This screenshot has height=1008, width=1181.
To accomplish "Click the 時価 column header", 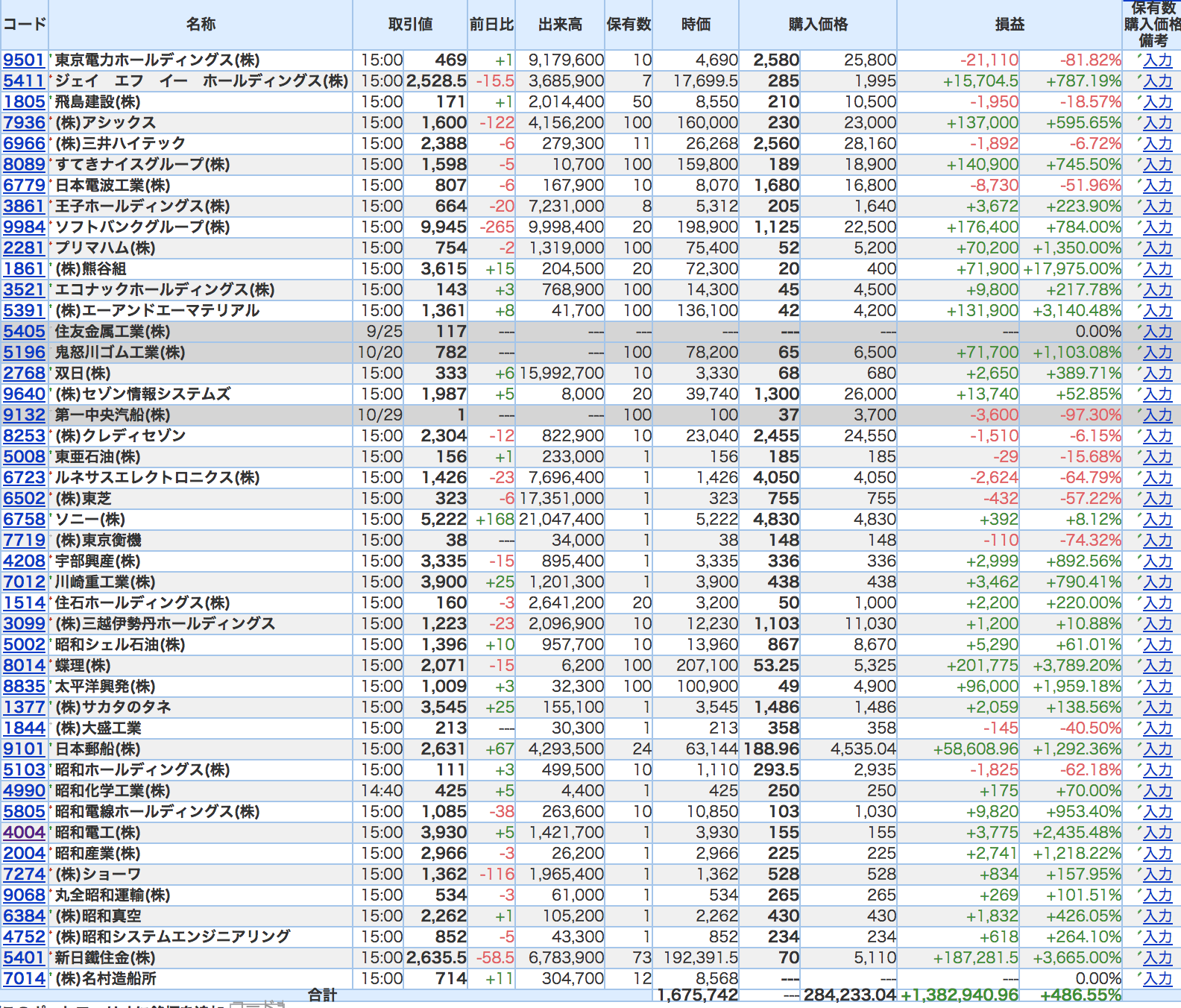I will point(696,25).
